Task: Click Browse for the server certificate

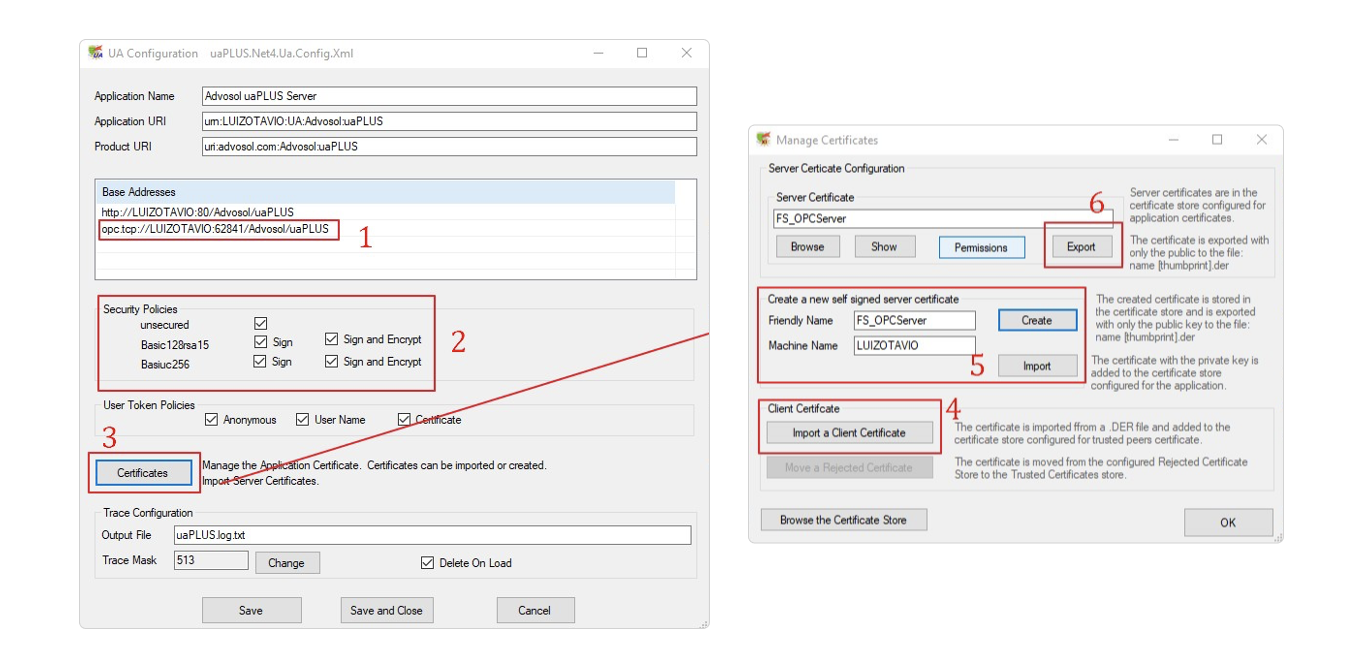Action: click(x=808, y=247)
